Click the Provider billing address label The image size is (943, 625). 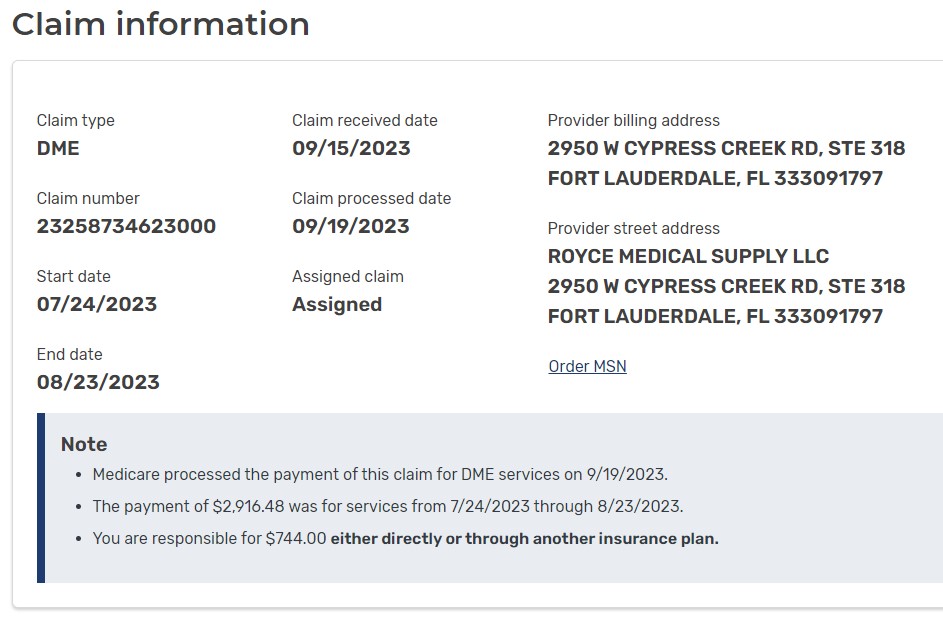click(633, 120)
